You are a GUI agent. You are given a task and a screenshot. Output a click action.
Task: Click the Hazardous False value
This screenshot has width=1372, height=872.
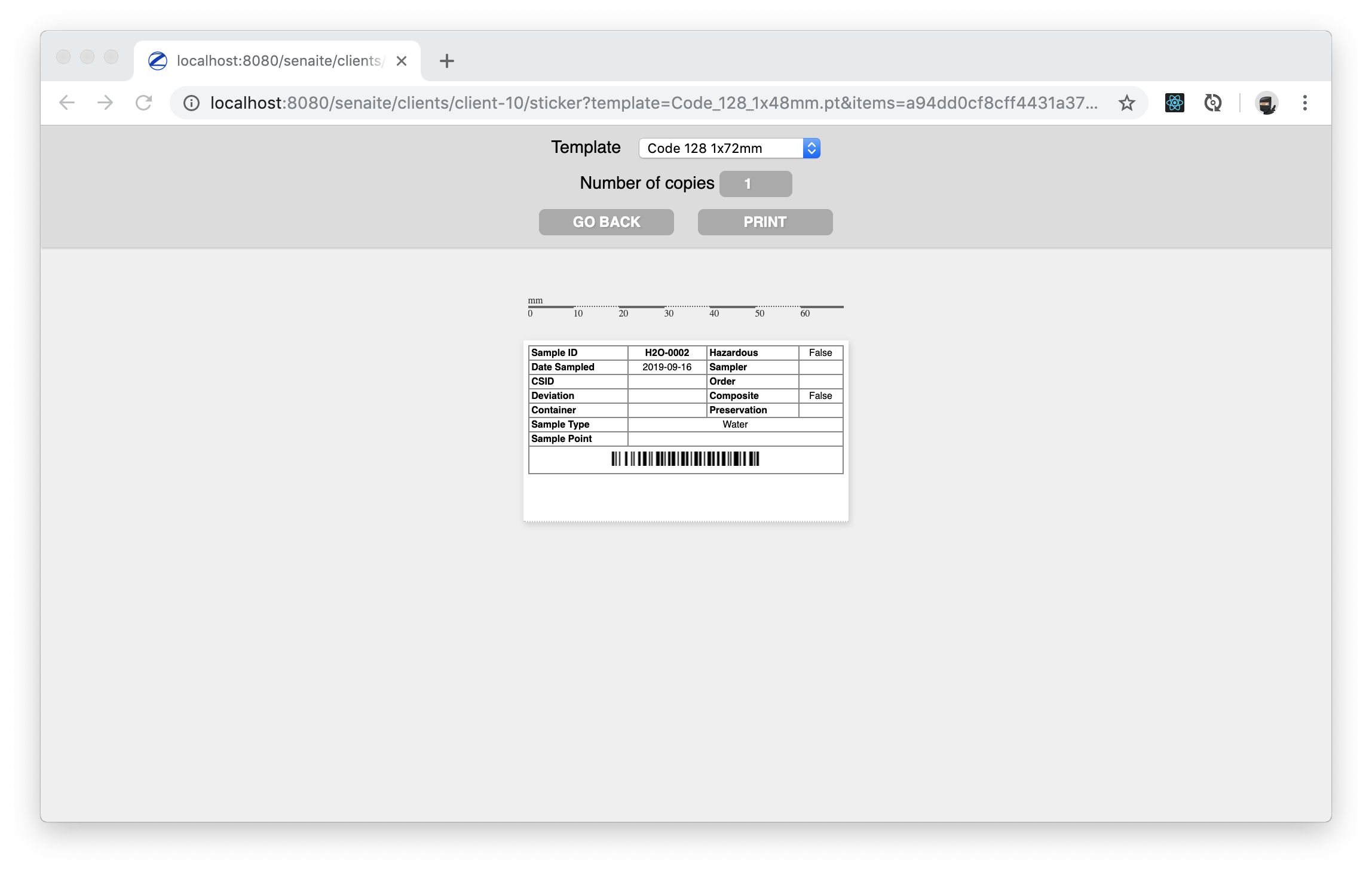click(x=820, y=352)
